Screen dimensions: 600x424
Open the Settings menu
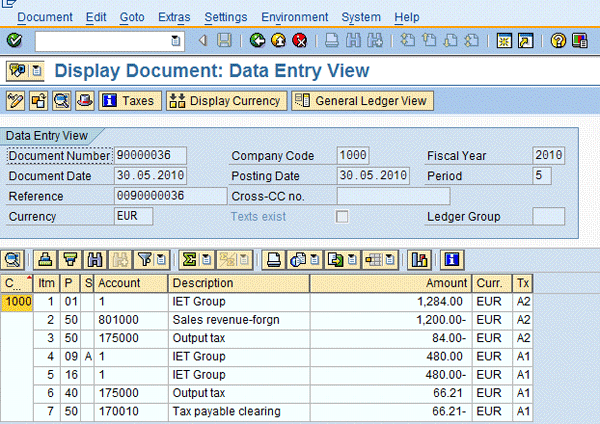click(225, 17)
